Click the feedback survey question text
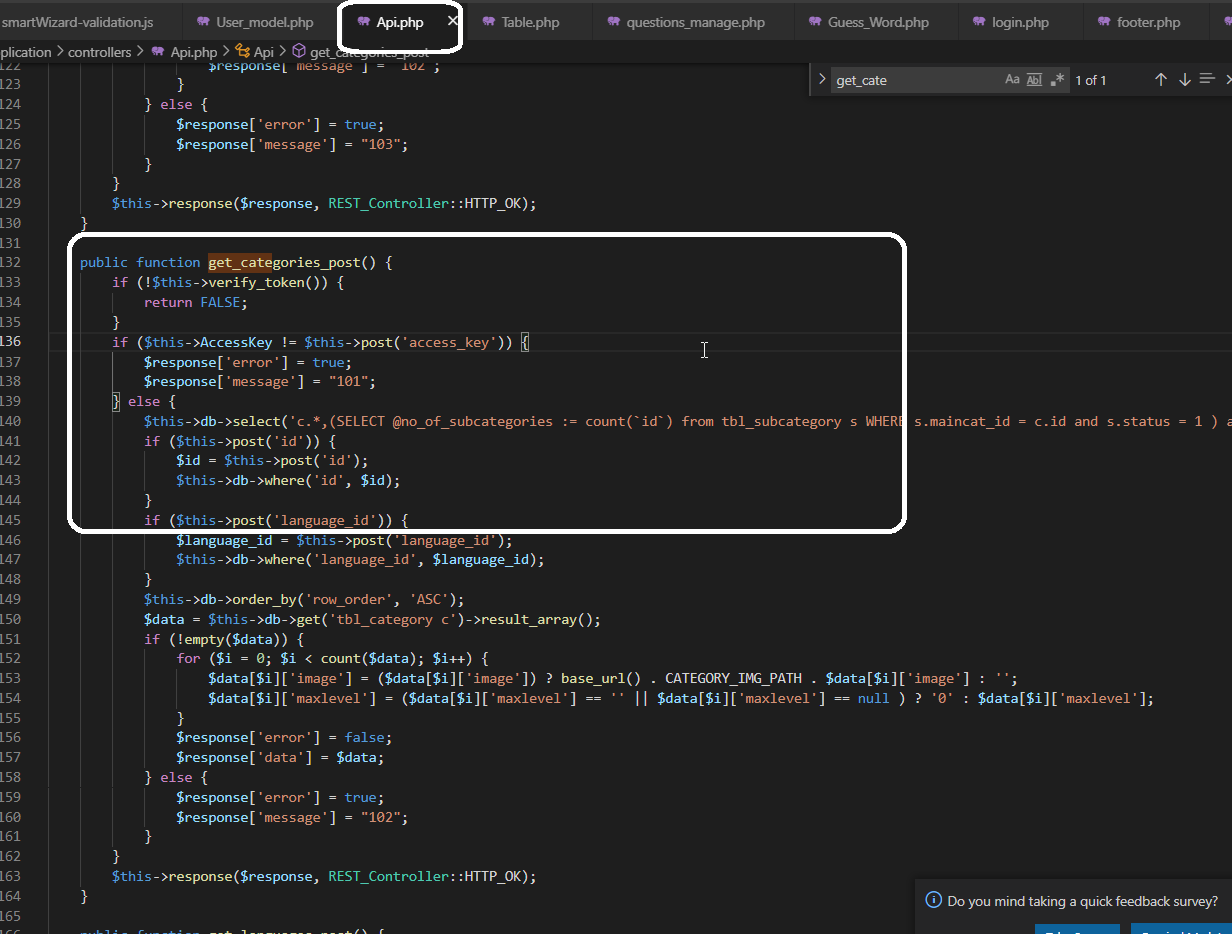This screenshot has width=1232, height=934. coord(1083,900)
